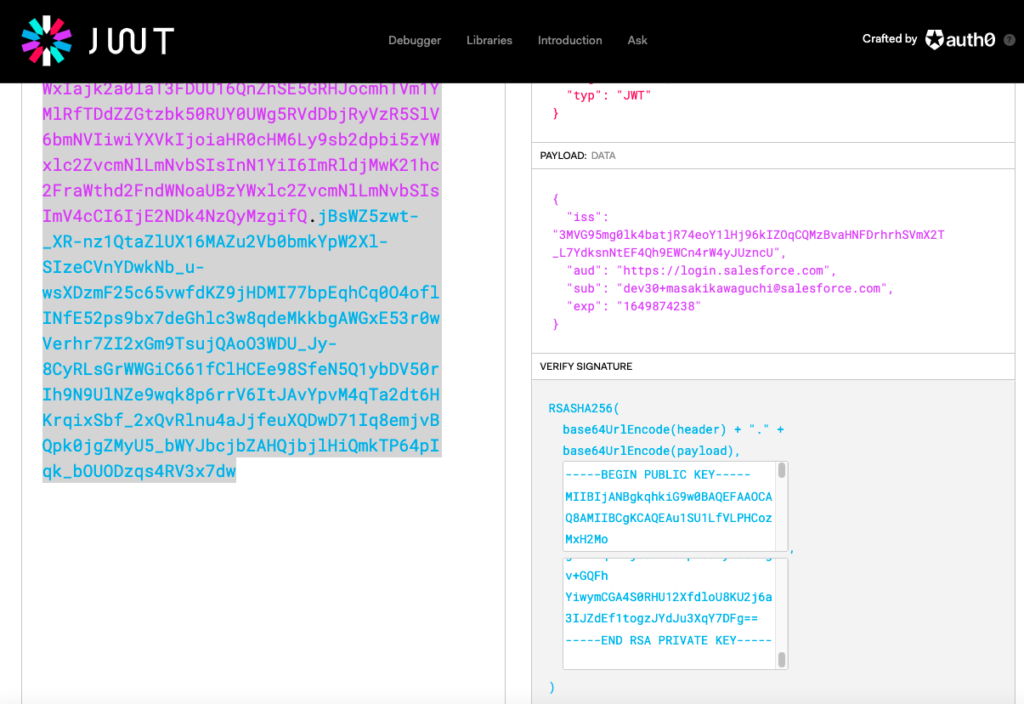Click the RSA private key text box
Screen dimensions: 1024x704
668,610
